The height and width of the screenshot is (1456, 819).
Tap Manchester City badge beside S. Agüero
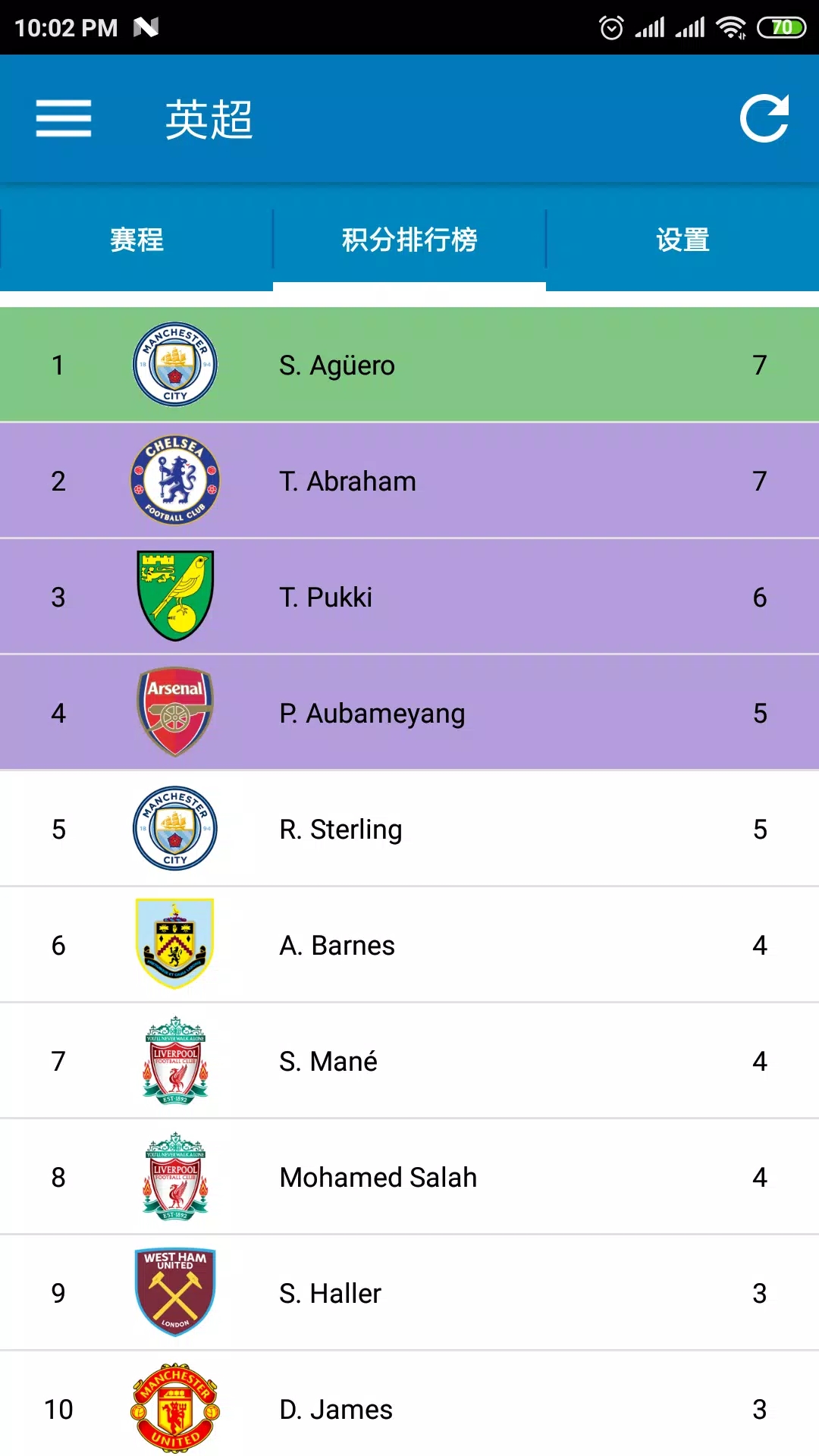(x=175, y=365)
